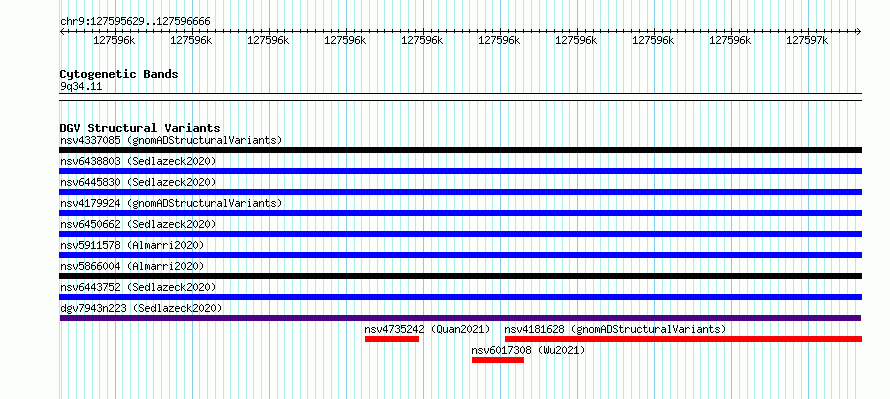Open nsv5911578 (Almarri2020) variant label
Image resolution: width=890 pixels, height=399 pixels.
(132, 245)
